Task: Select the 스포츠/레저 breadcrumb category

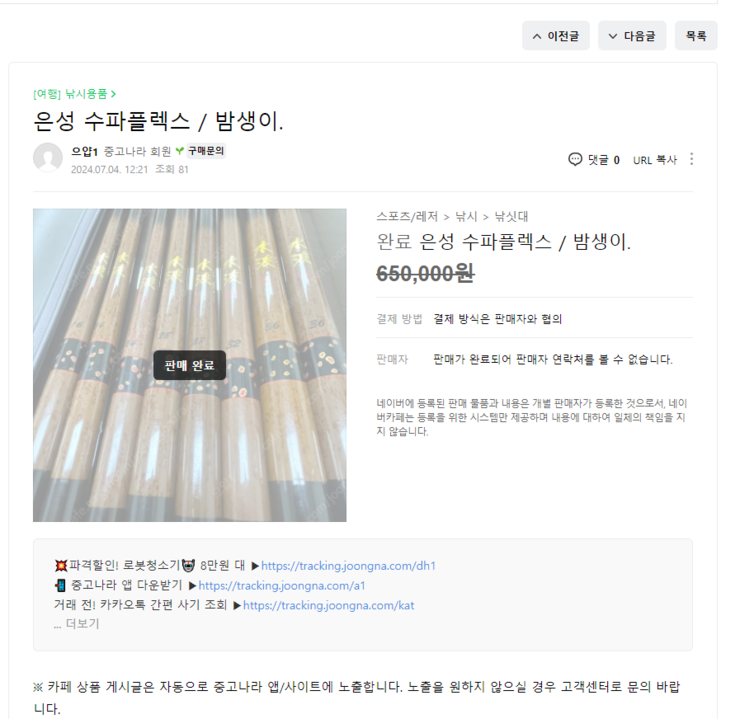Action: pos(407,217)
